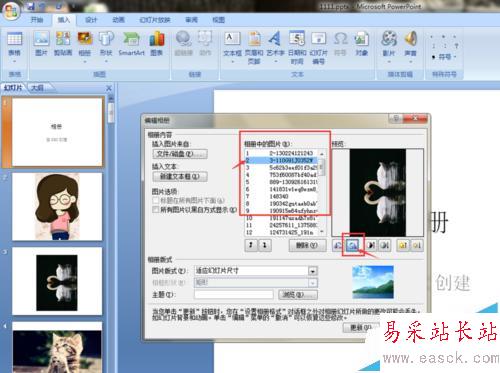Click the Omega 符号 symbol icon
The width and height of the screenshot is (500, 373).
(x=340, y=43)
